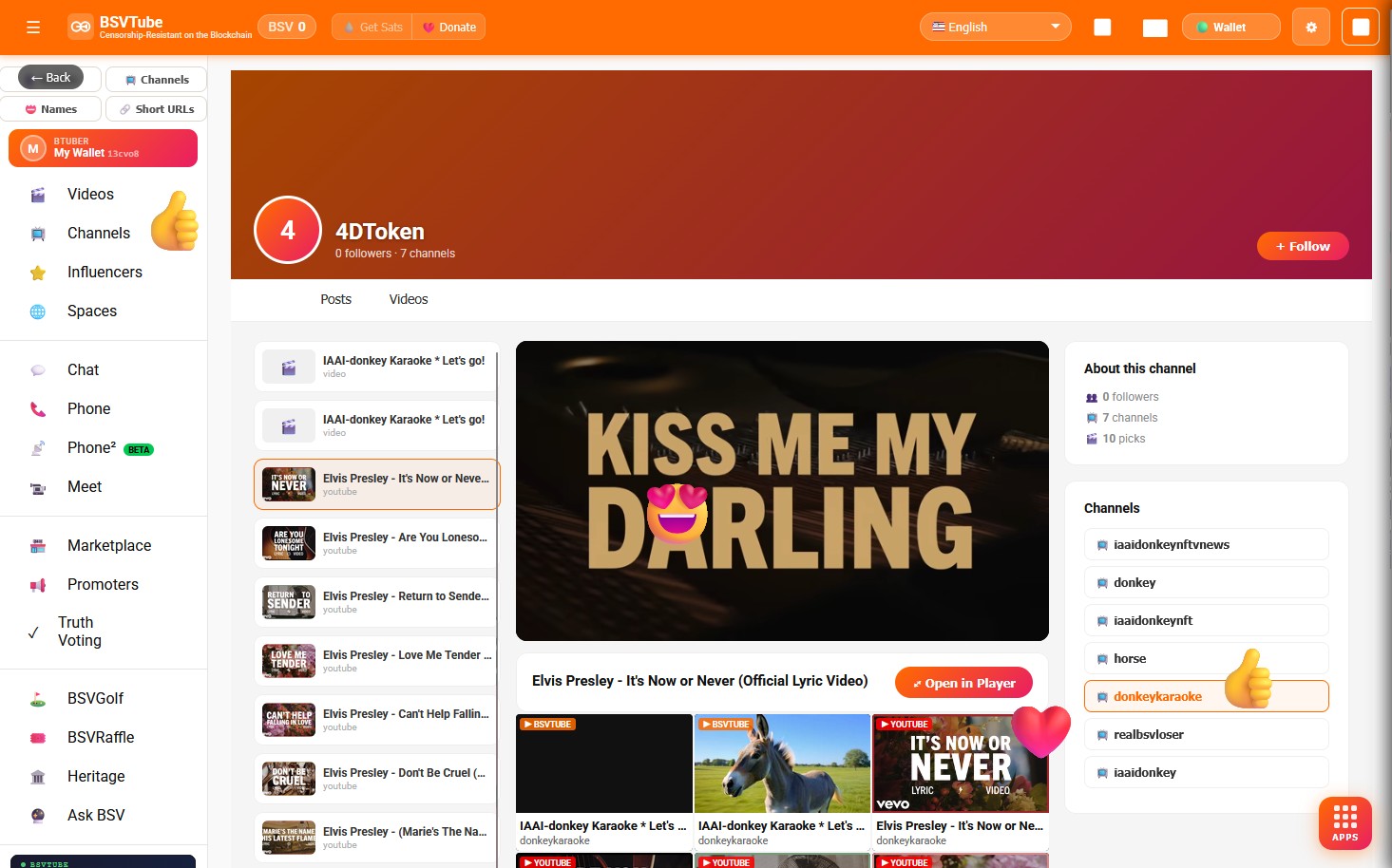Screen dimensions: 1392x868
Task: Click the BSVRaffle ticket icon
Action: pyautogui.click(x=38, y=738)
